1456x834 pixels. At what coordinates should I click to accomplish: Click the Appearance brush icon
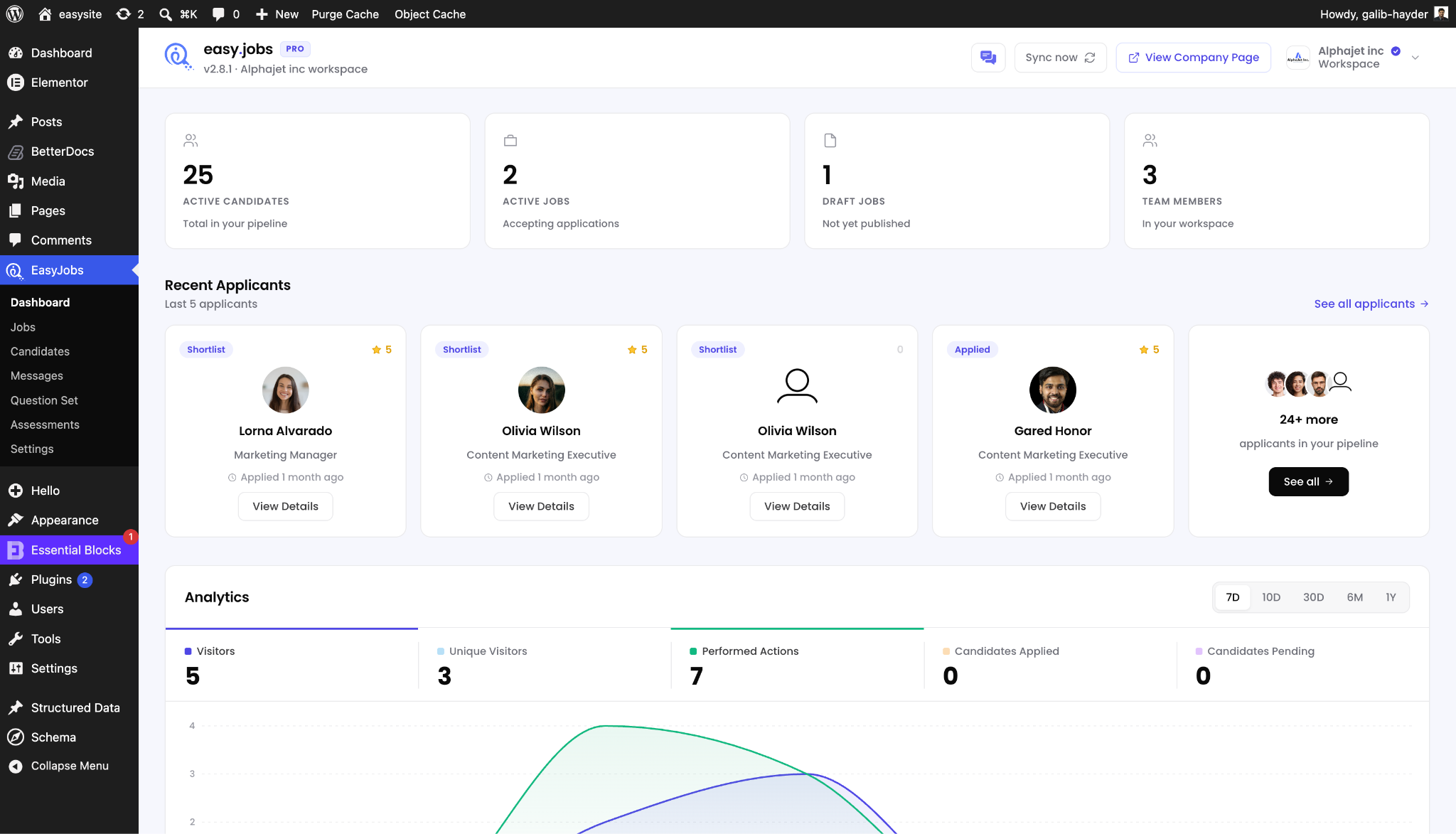[16, 520]
